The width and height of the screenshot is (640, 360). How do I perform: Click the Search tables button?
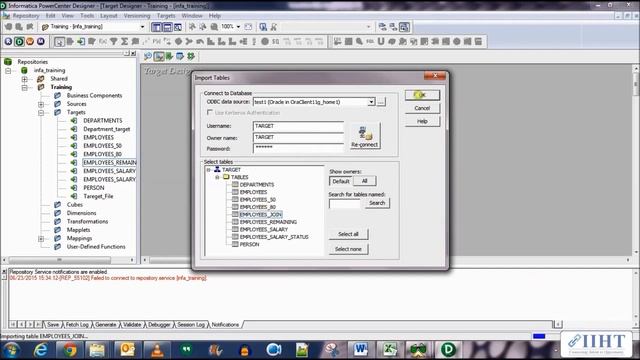pyautogui.click(x=377, y=203)
